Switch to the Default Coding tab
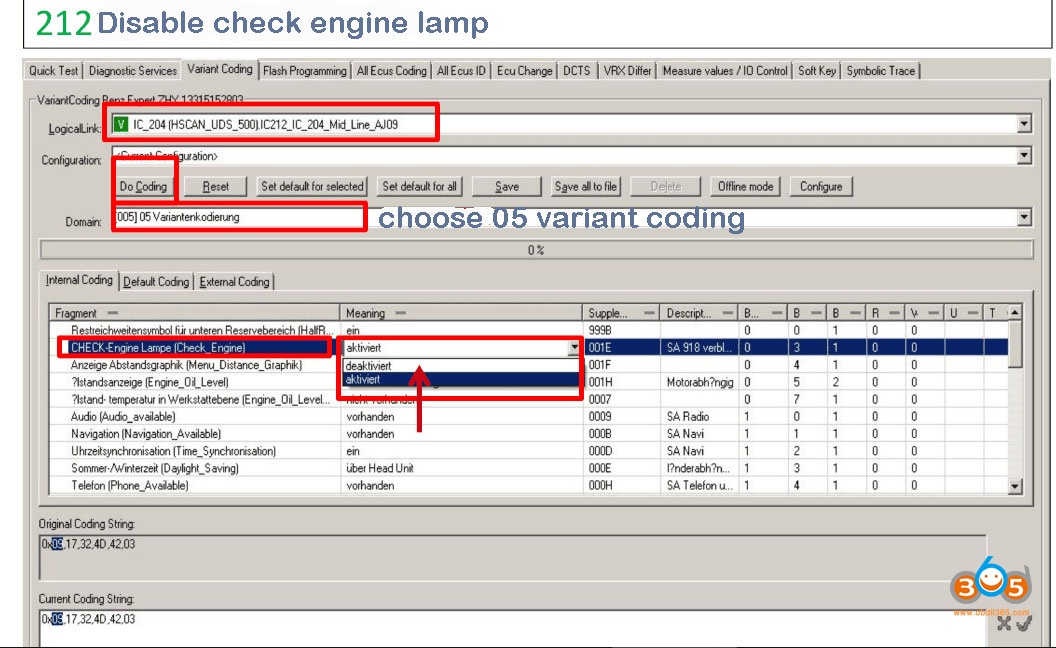Image resolution: width=1056 pixels, height=648 pixels. (156, 282)
